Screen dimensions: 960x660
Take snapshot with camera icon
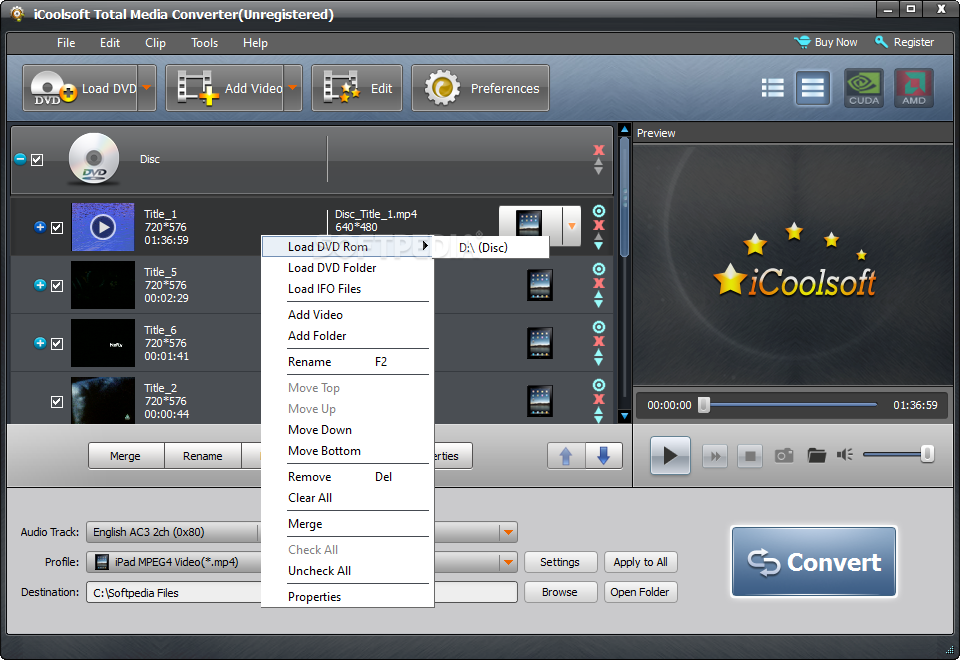[784, 456]
